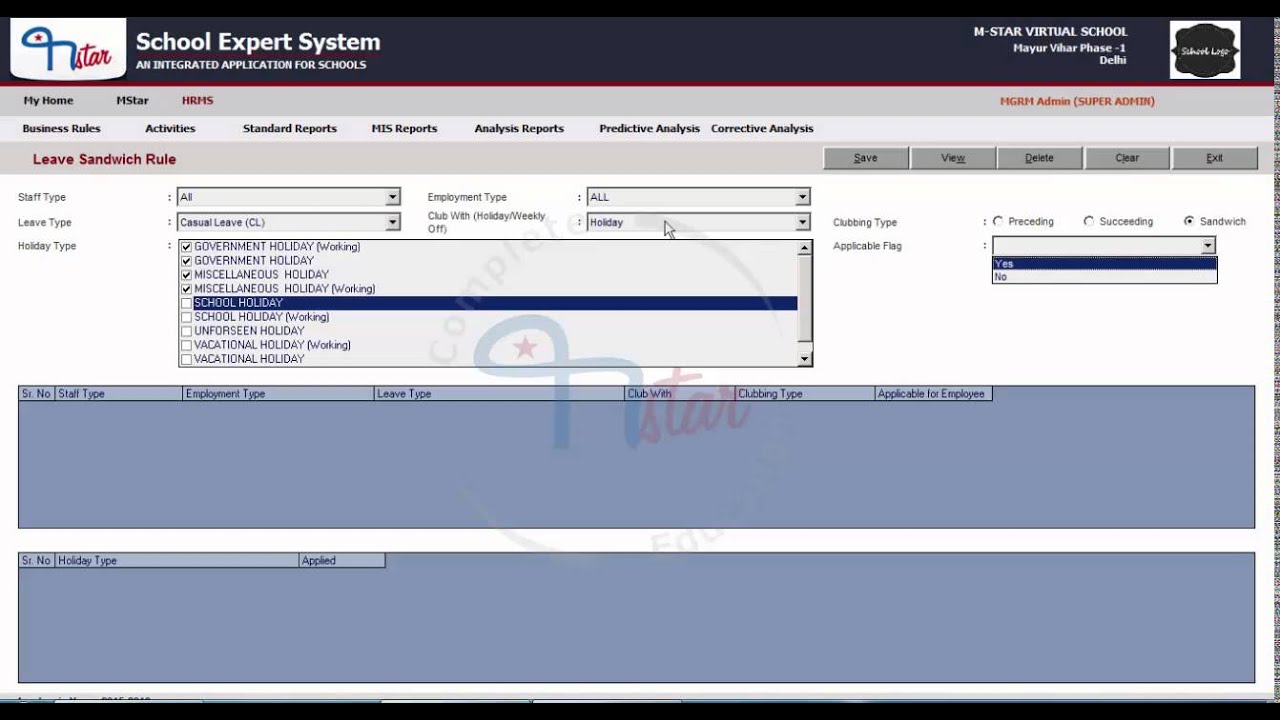The image size is (1280, 720).
Task: Click the Exit button
Action: (x=1214, y=158)
